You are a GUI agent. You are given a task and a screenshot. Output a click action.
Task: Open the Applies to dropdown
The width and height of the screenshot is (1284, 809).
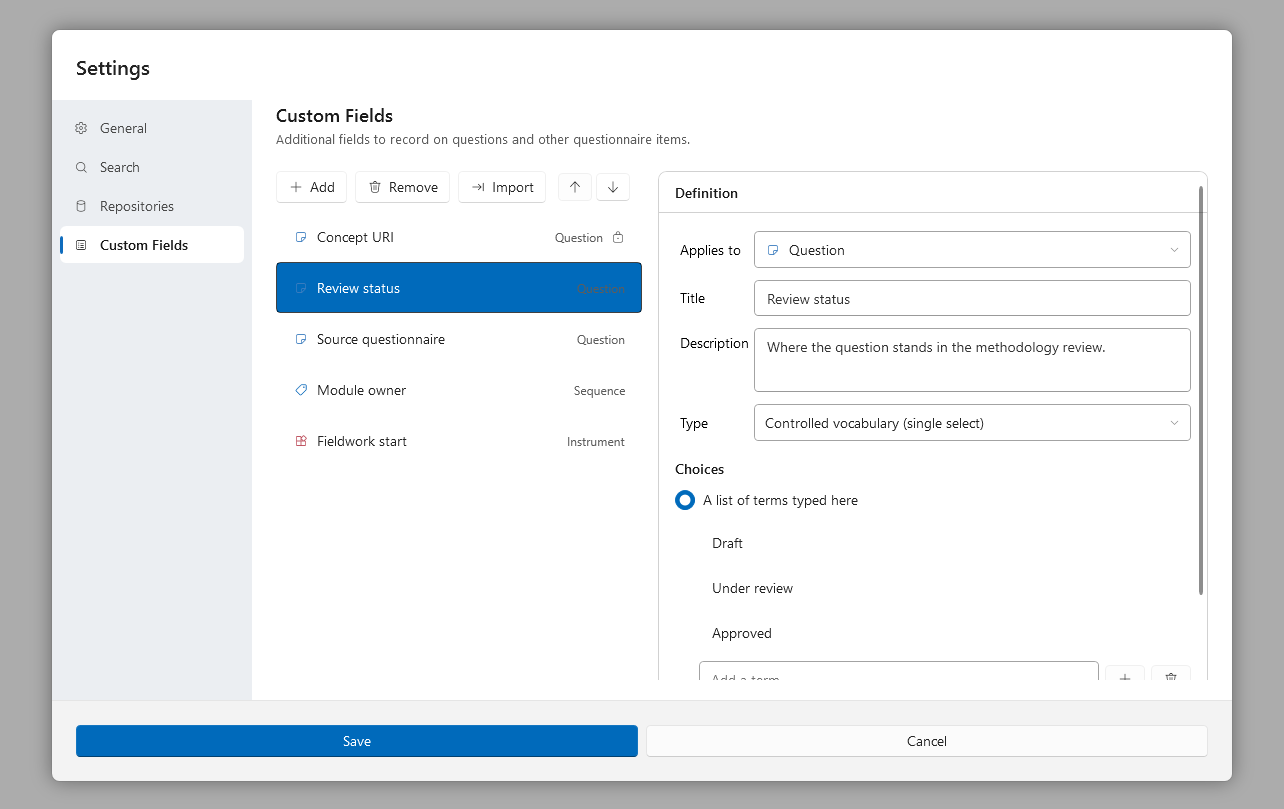click(972, 250)
